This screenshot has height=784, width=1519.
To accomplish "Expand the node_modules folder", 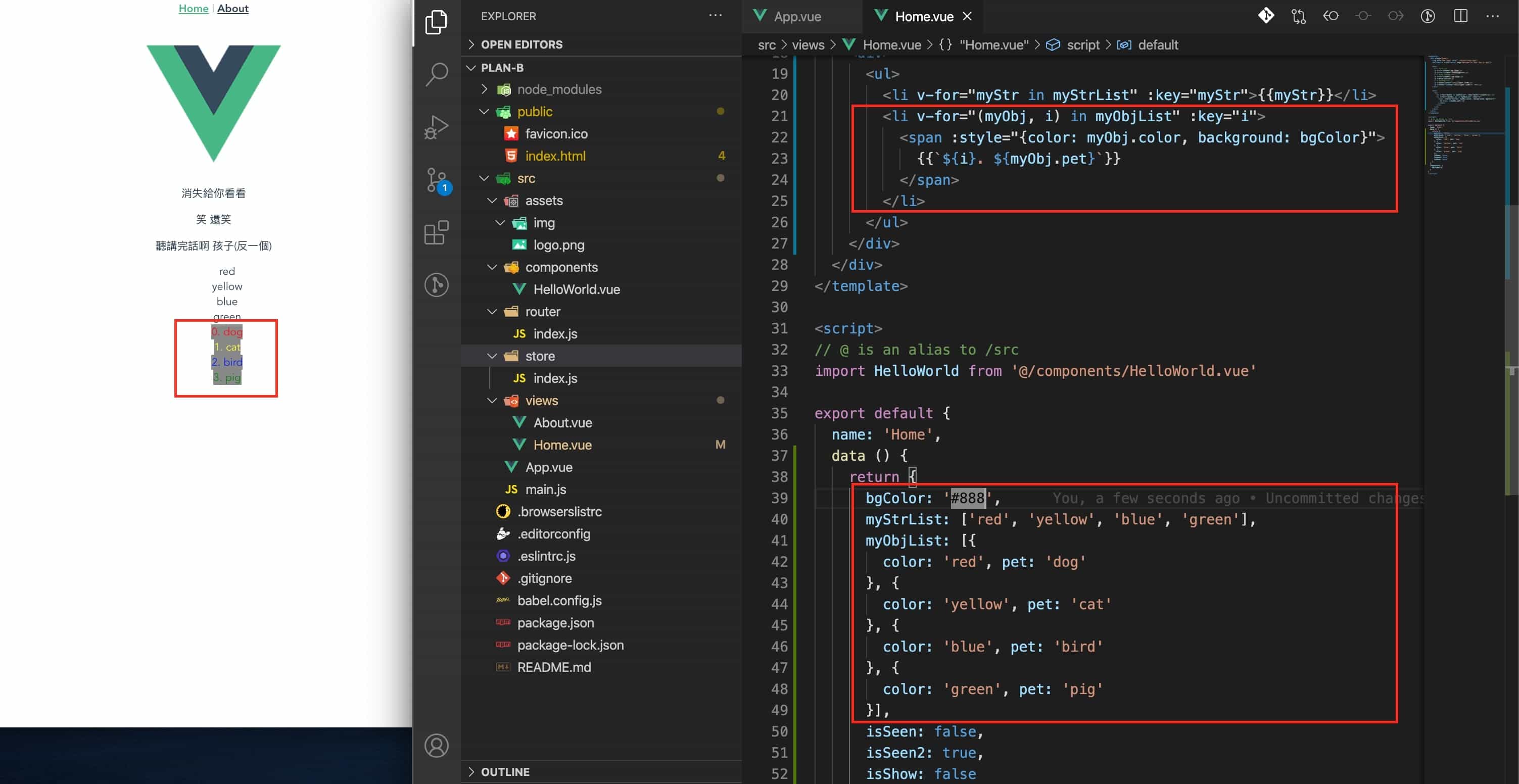I will (x=558, y=89).
